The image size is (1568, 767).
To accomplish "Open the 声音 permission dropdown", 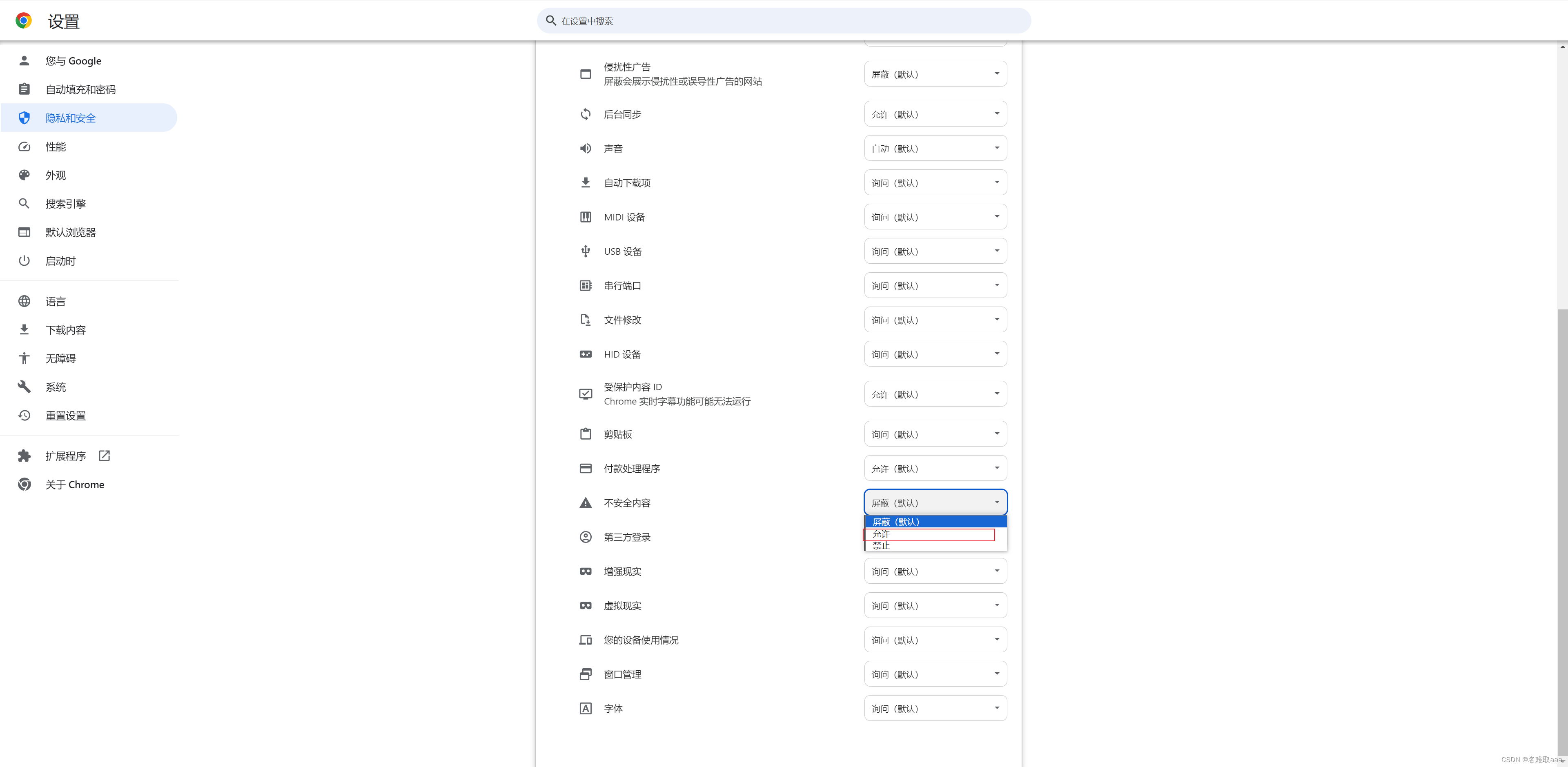I will click(935, 149).
